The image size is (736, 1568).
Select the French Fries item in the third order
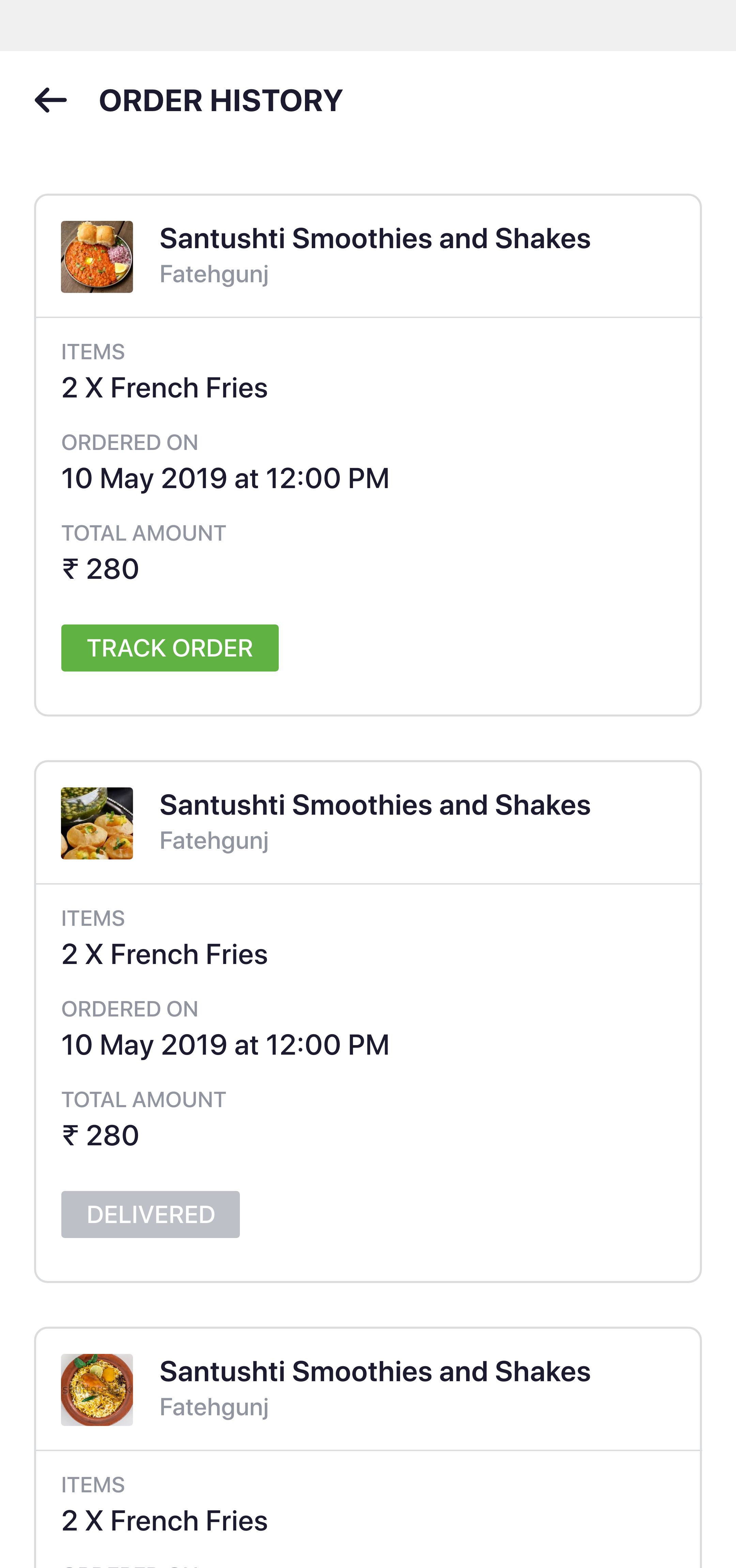[164, 1521]
